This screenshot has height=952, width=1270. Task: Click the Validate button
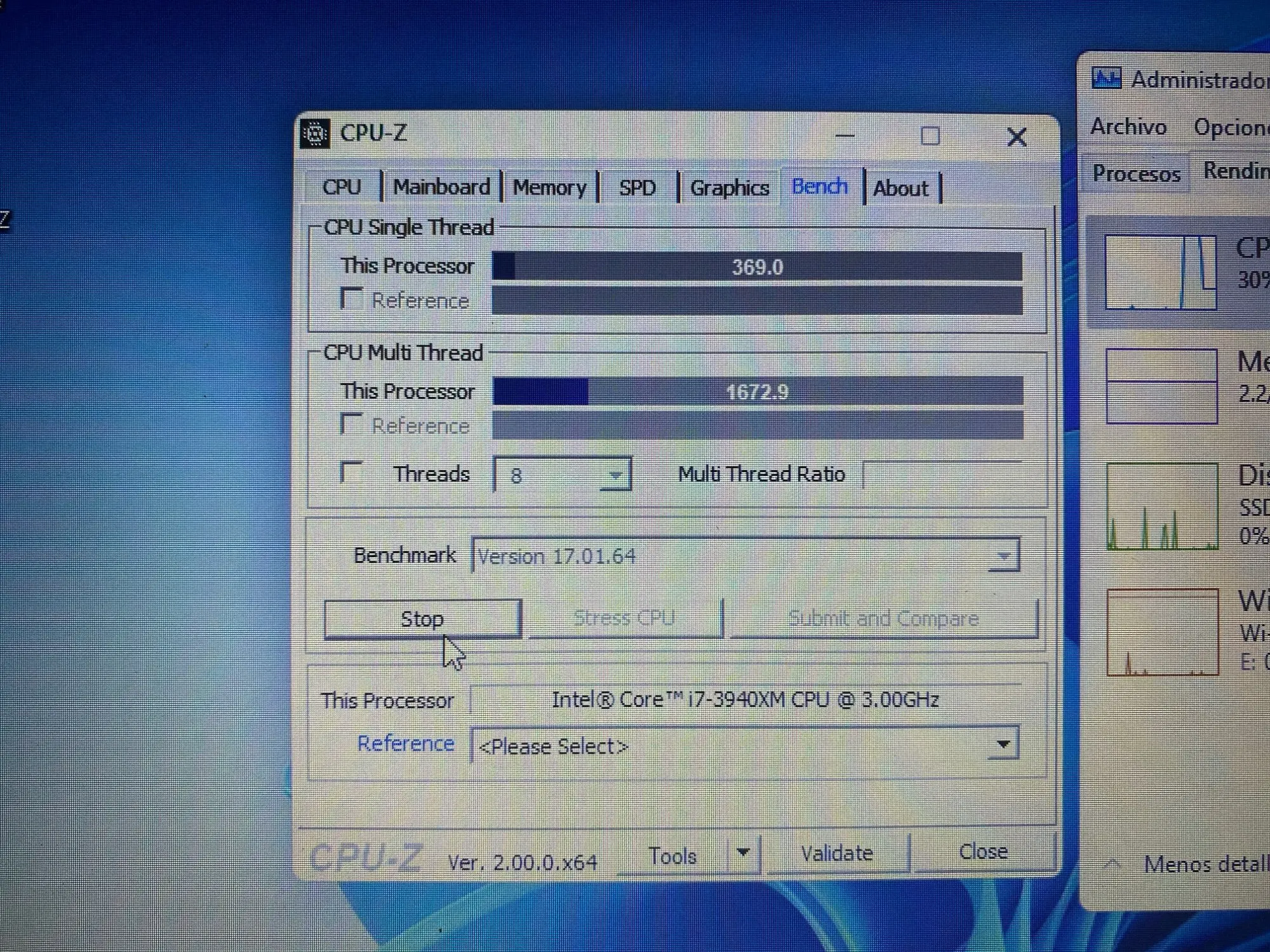(x=836, y=854)
